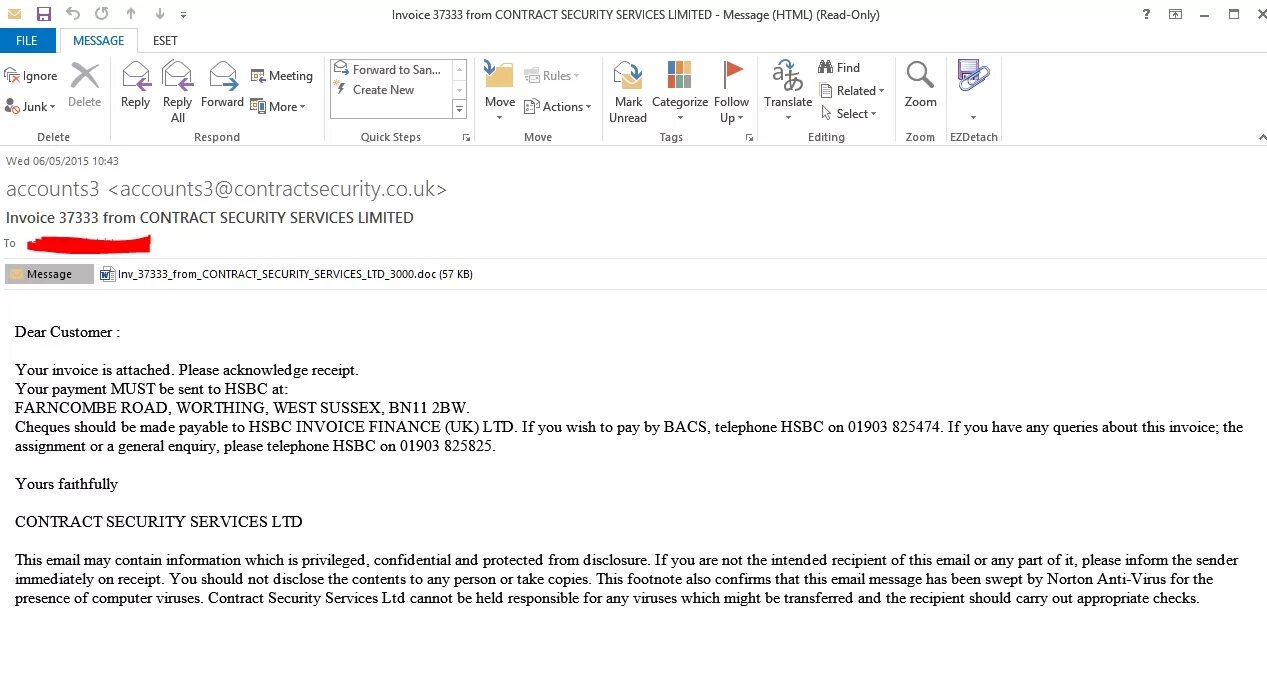Click the Follow Up flag
This screenshot has width=1267, height=694.
pyautogui.click(x=731, y=92)
